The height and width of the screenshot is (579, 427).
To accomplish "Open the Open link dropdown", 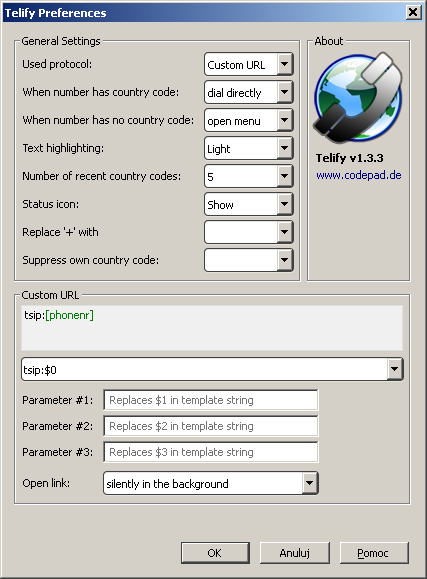I will [x=211, y=483].
